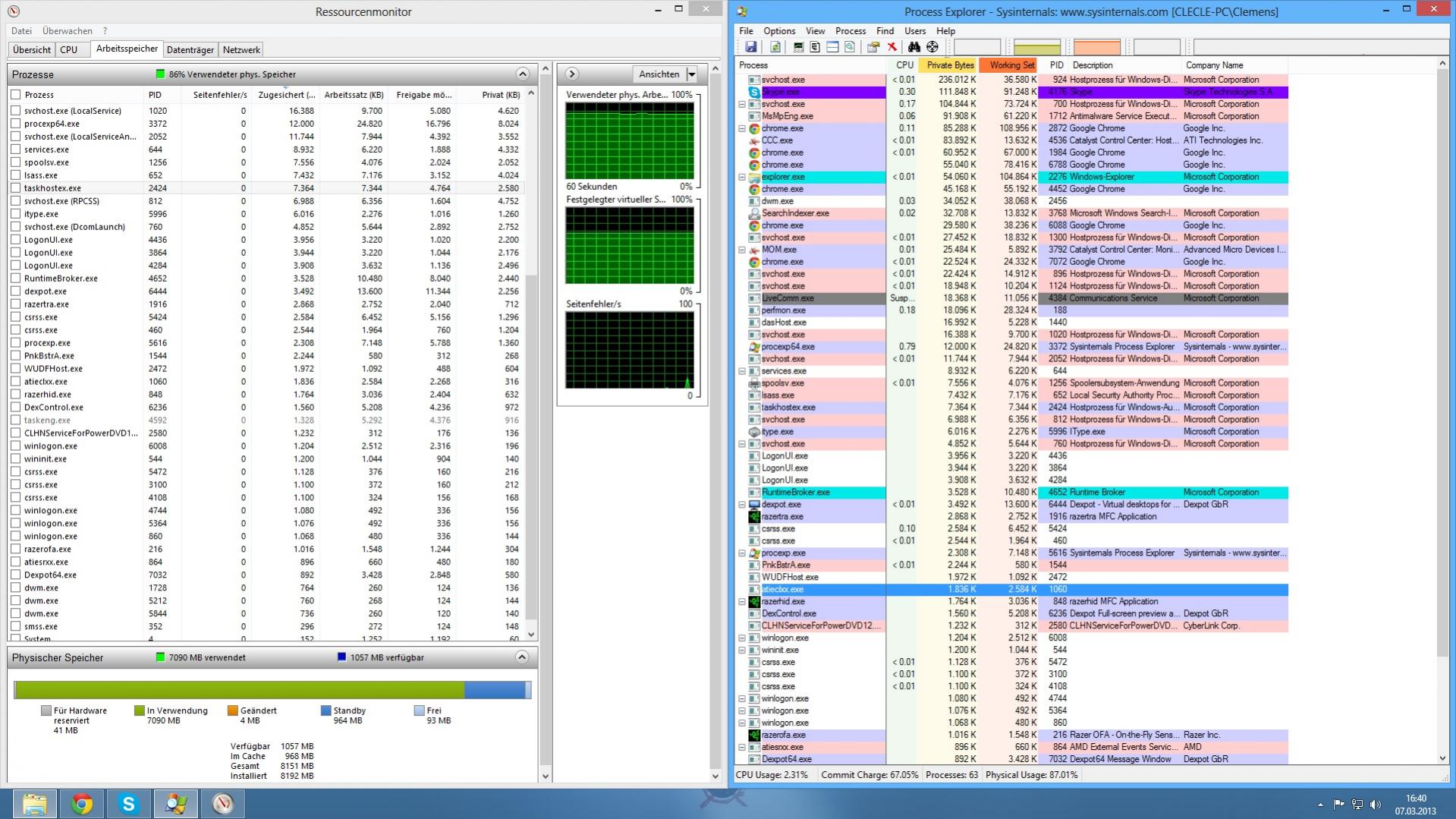Check the razertra.exe checkbox in Ressourcenmonitor
The width and height of the screenshot is (1456, 819).
15,304
